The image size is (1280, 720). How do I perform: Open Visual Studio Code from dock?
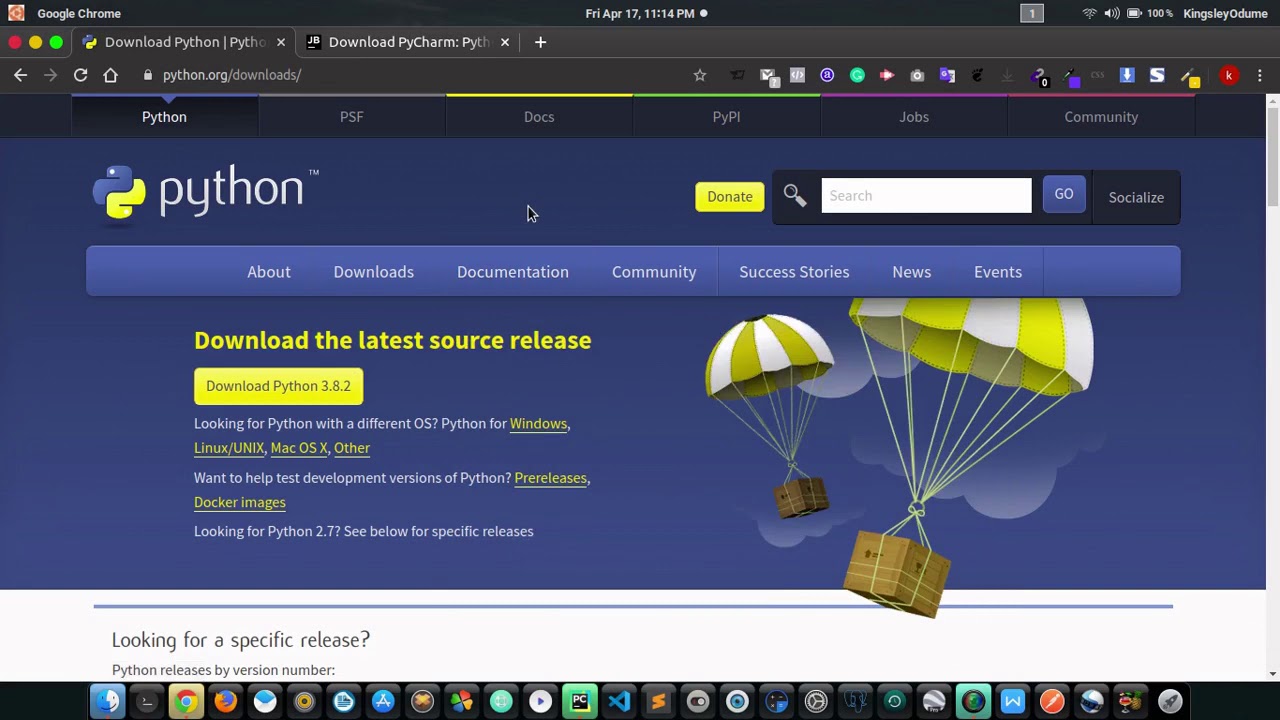[619, 701]
